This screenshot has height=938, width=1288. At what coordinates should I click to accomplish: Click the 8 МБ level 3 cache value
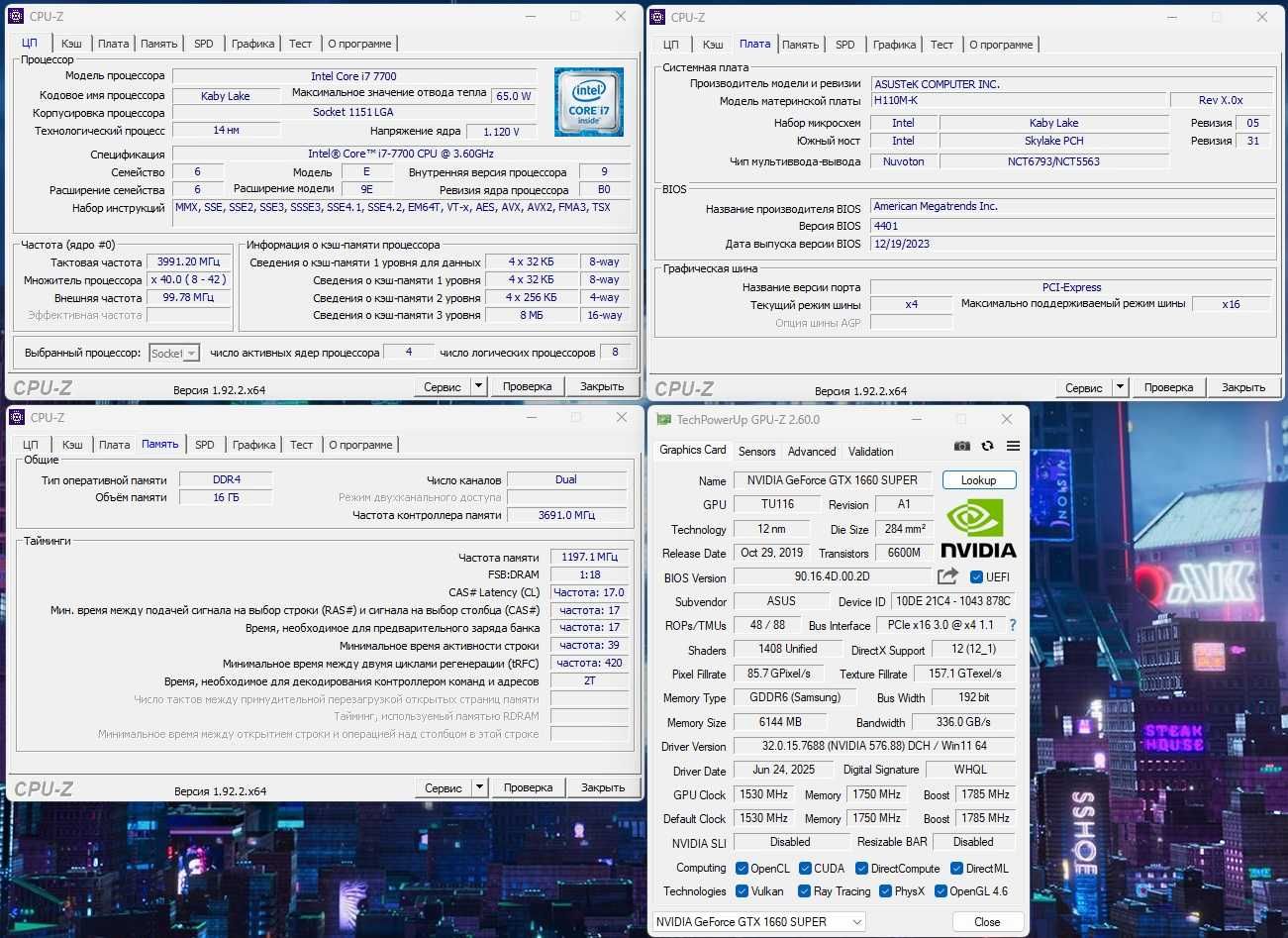pyautogui.click(x=531, y=315)
